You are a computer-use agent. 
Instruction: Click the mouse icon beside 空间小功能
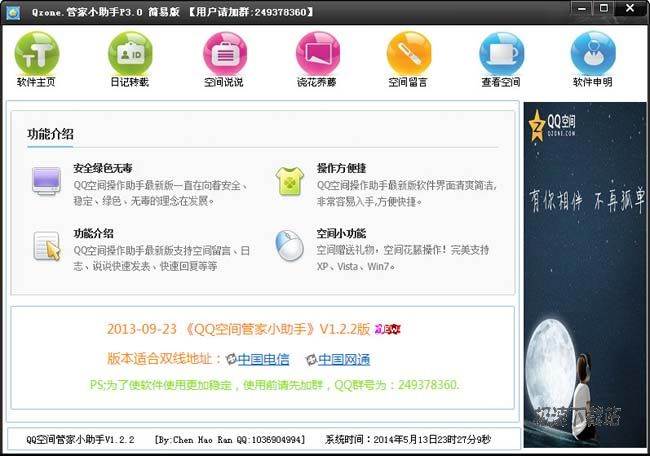pos(290,246)
